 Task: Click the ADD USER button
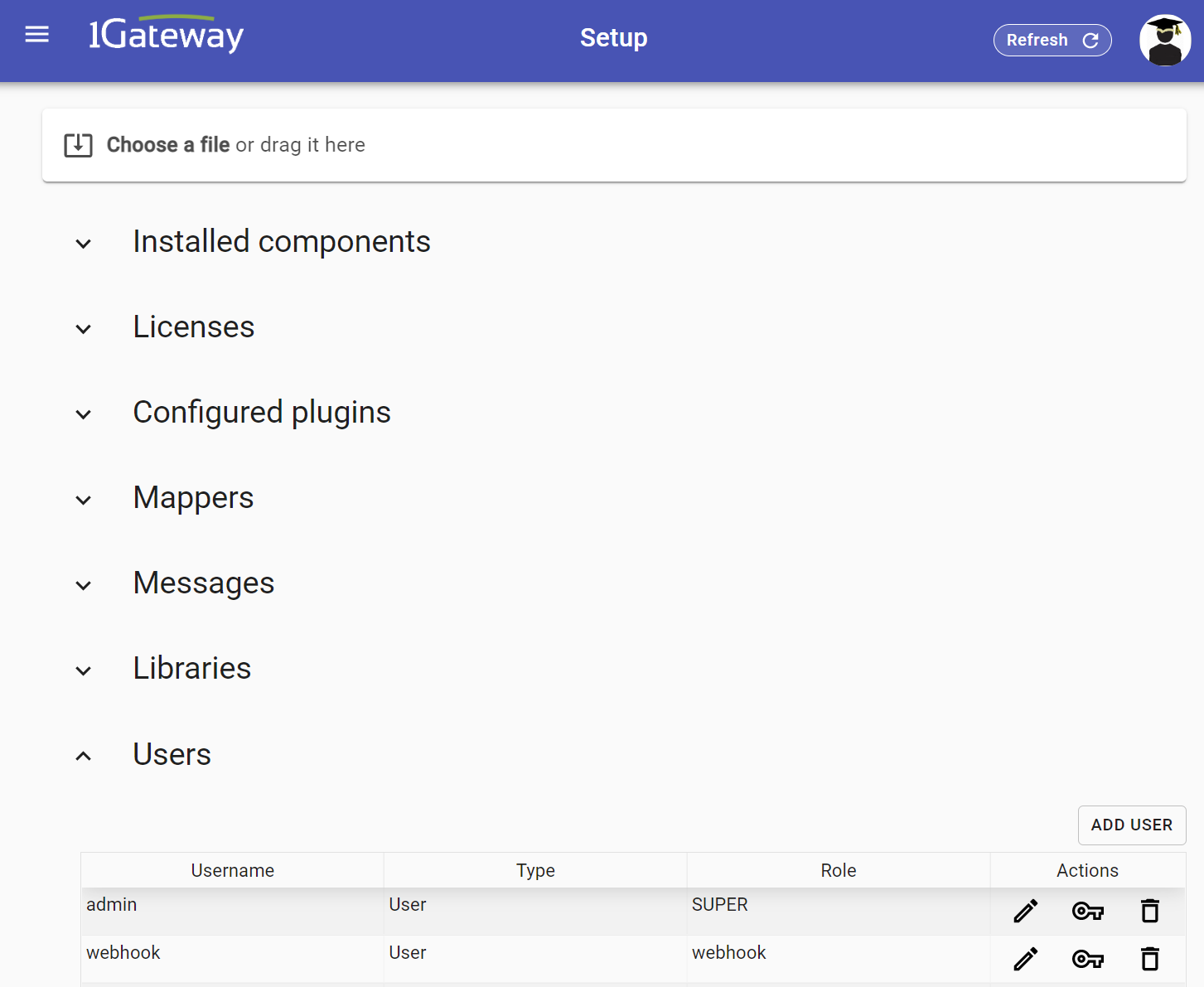[1131, 825]
